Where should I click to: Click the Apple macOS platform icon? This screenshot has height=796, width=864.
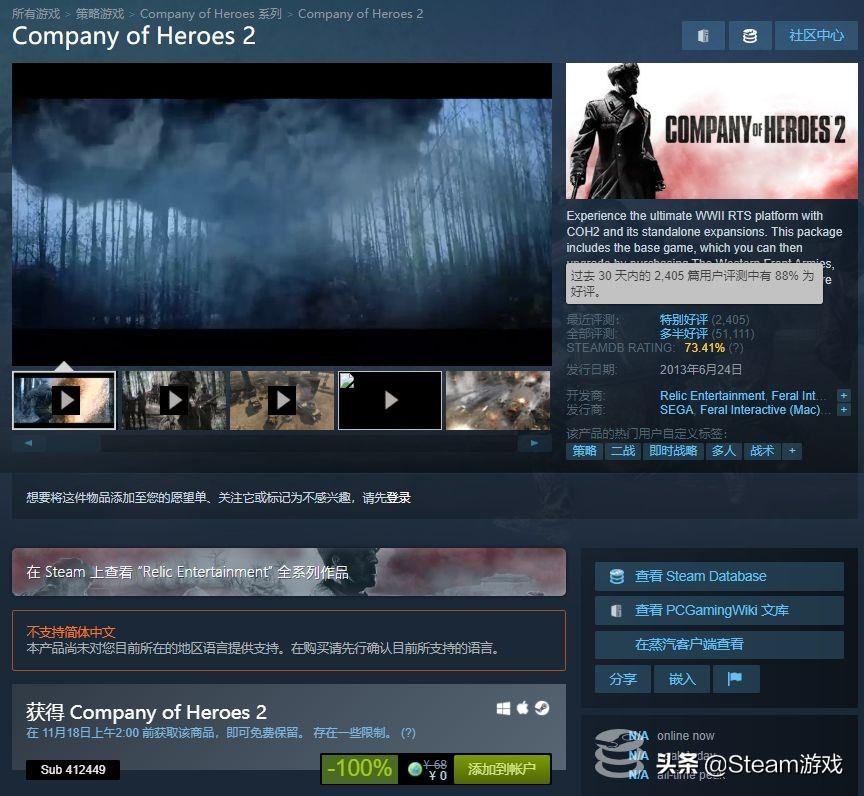[x=522, y=708]
